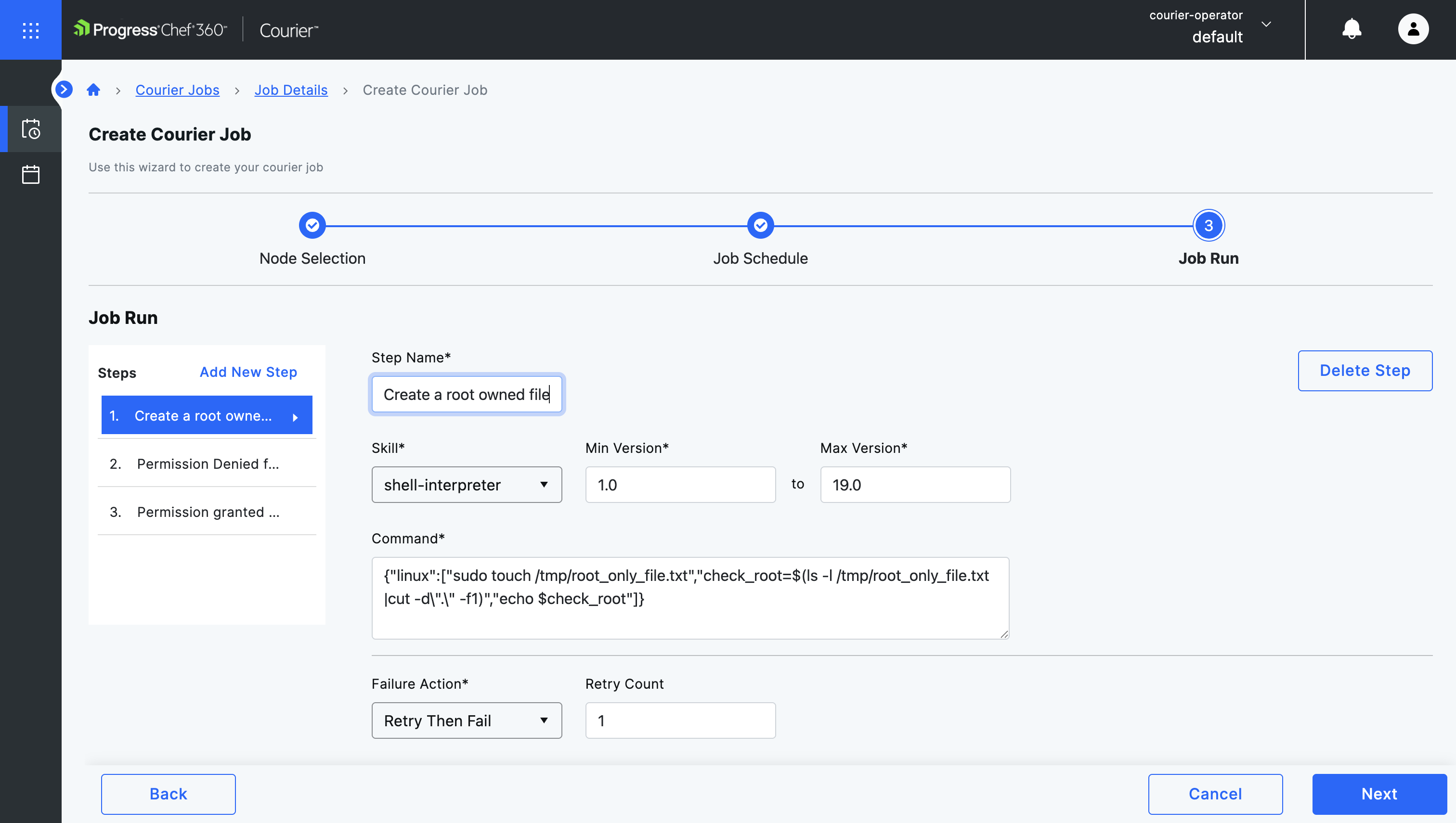The width and height of the screenshot is (1456, 823).
Task: Open the notifications bell
Action: pos(1352,29)
